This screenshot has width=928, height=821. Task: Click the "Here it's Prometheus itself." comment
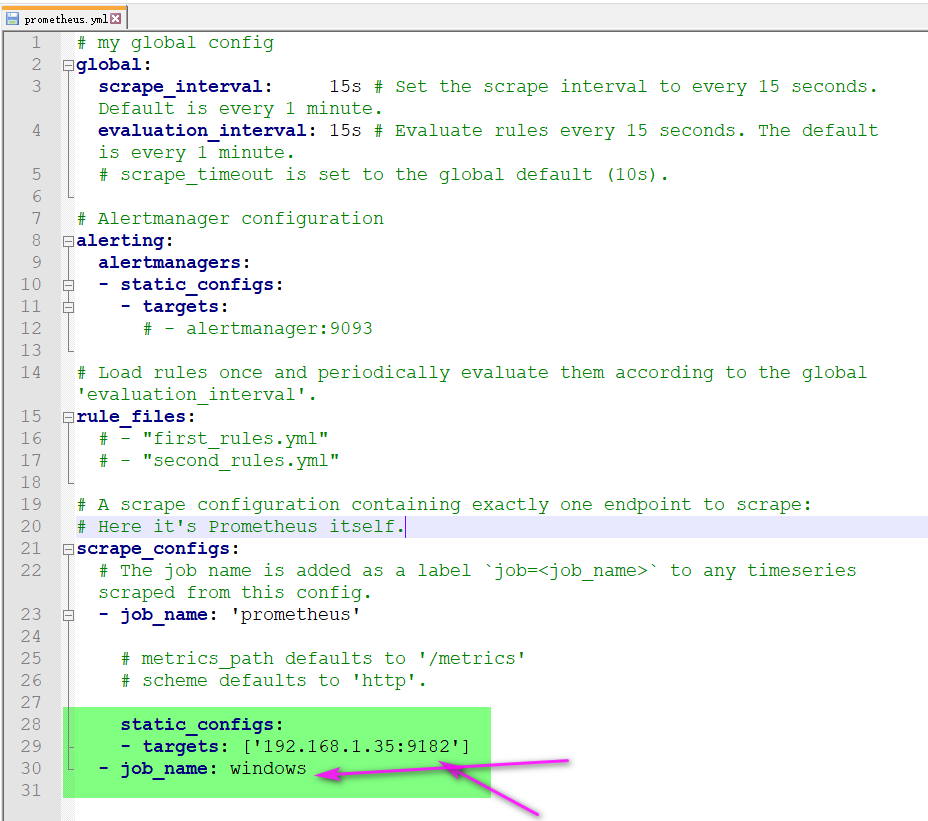[x=240, y=526]
